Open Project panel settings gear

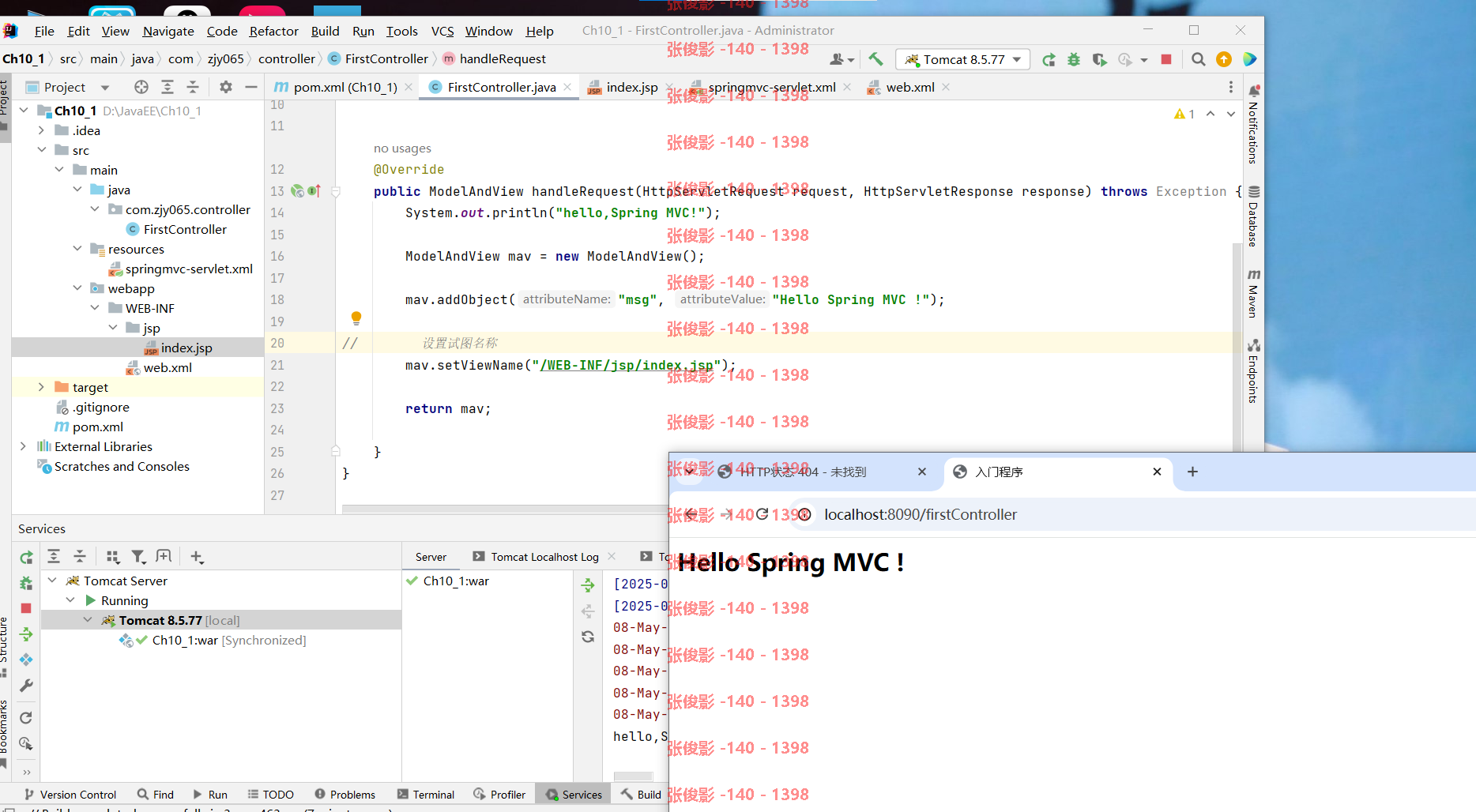coord(226,87)
